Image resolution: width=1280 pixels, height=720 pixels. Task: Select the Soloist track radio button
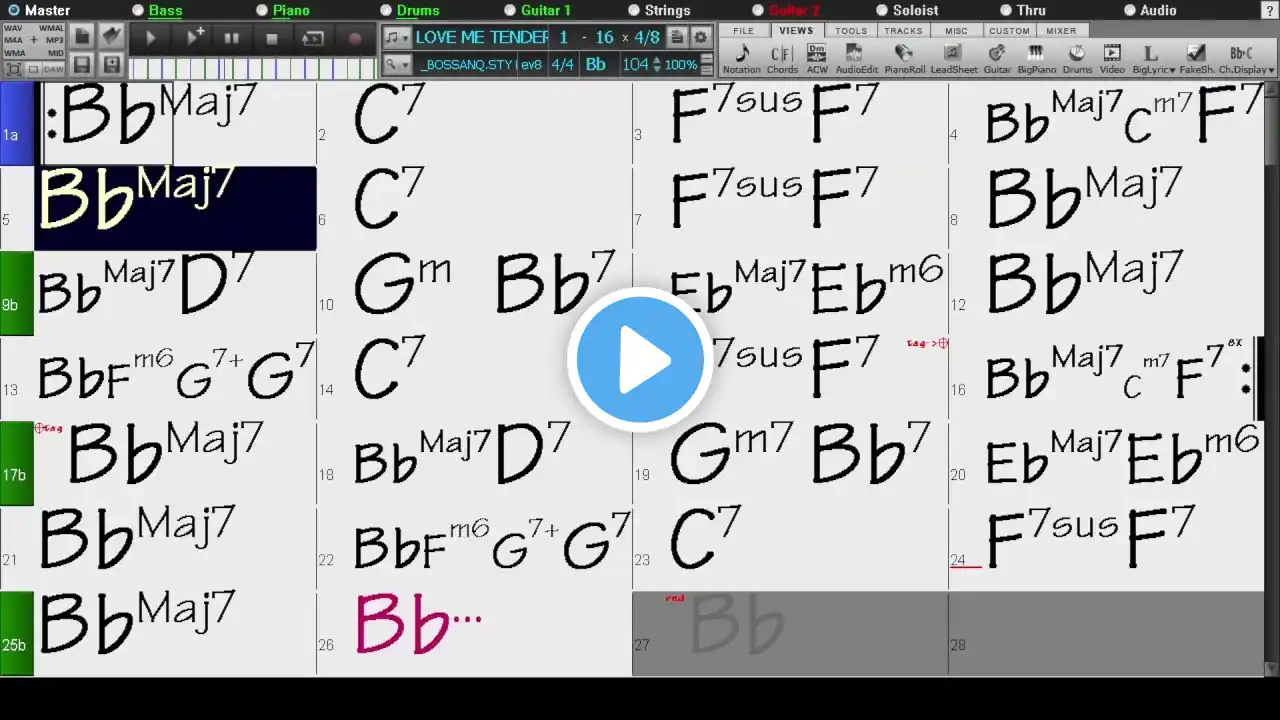882,10
